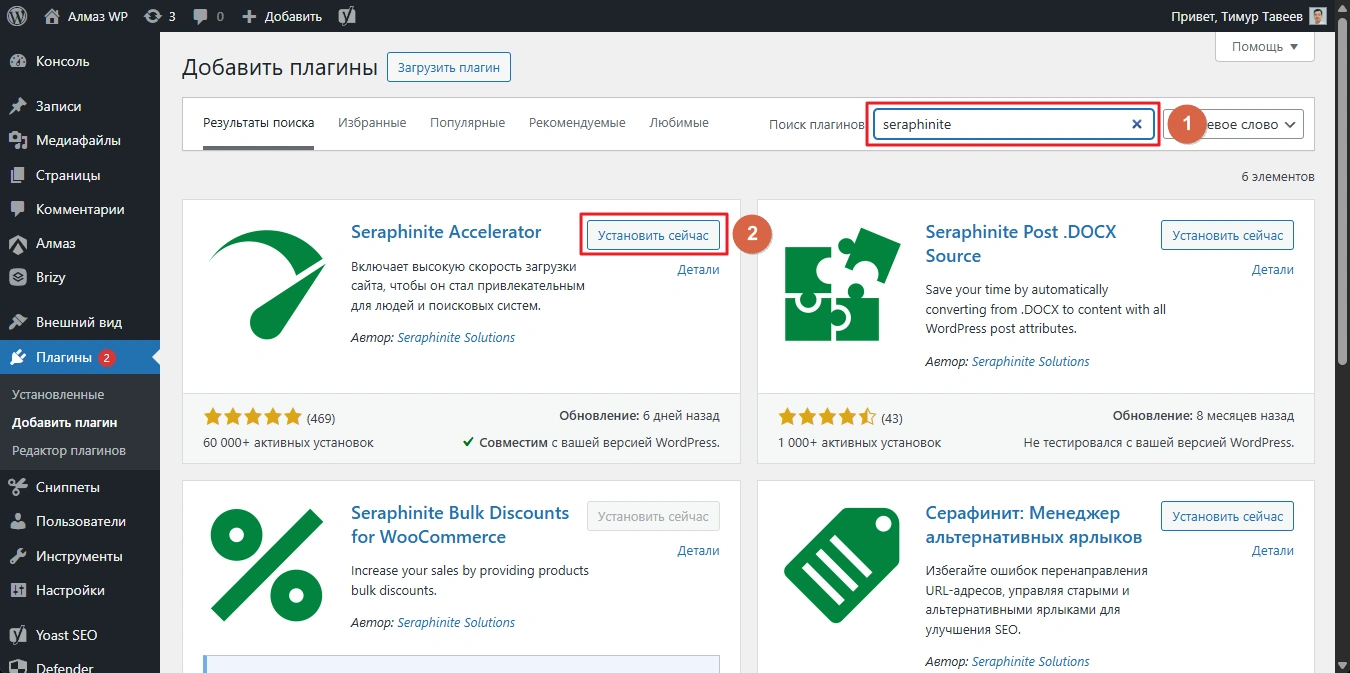Click the Загрузить плагин button
Image resolution: width=1350 pixels, height=673 pixels.
point(449,68)
